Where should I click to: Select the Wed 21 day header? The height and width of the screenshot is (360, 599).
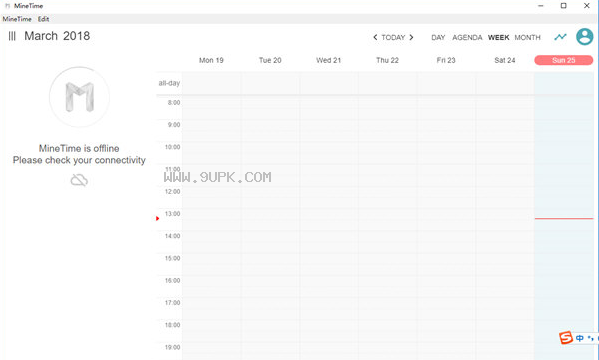[329, 60]
